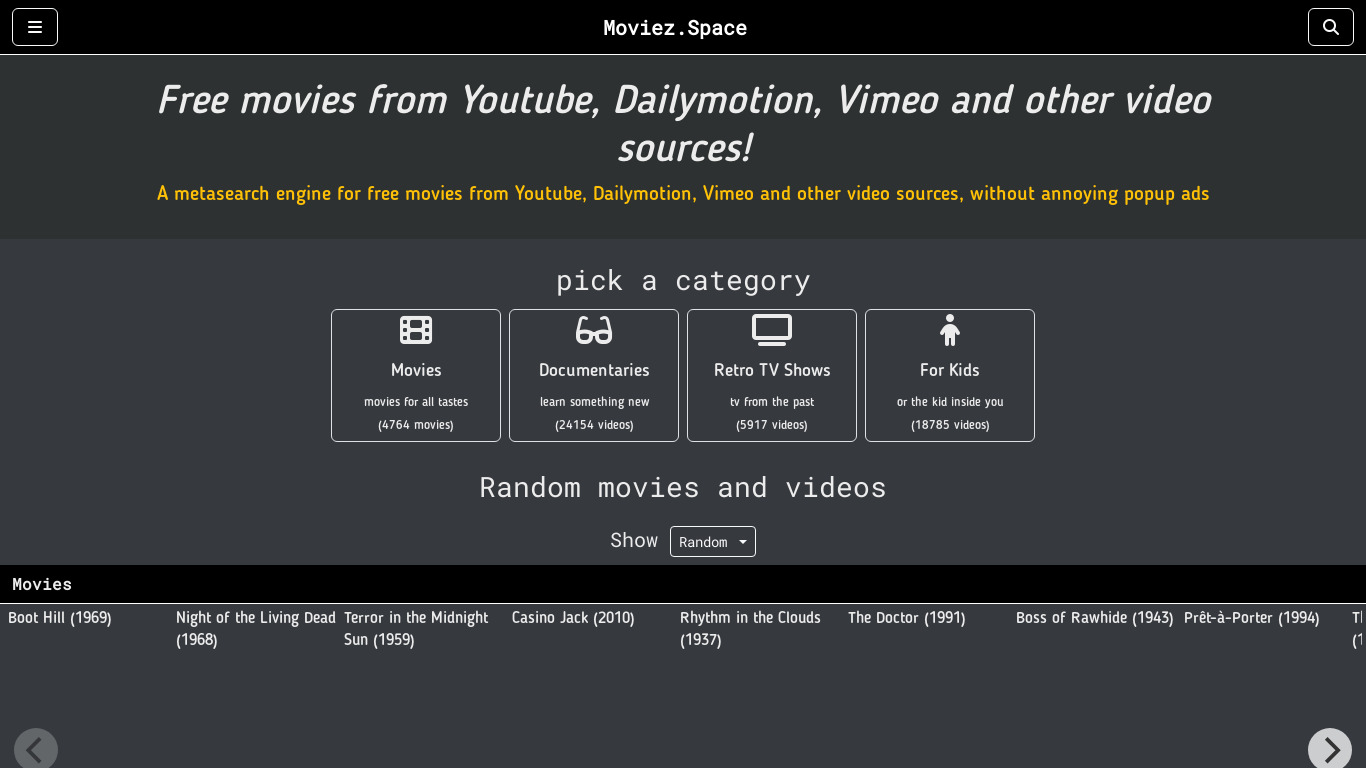1366x768 pixels.
Task: Click the next carousel arrow
Action: click(1330, 748)
